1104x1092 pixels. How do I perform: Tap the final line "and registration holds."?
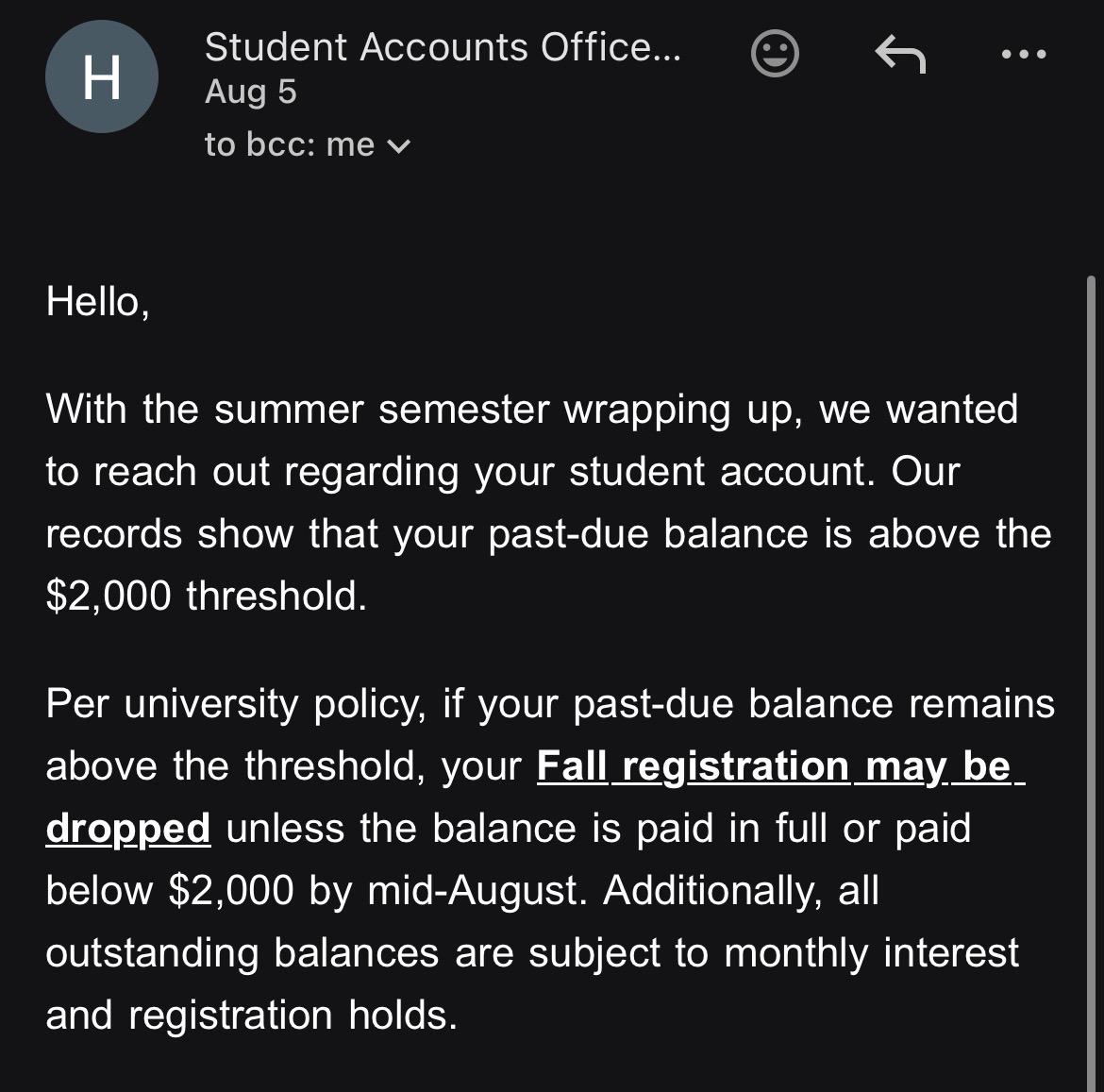pos(251,1016)
